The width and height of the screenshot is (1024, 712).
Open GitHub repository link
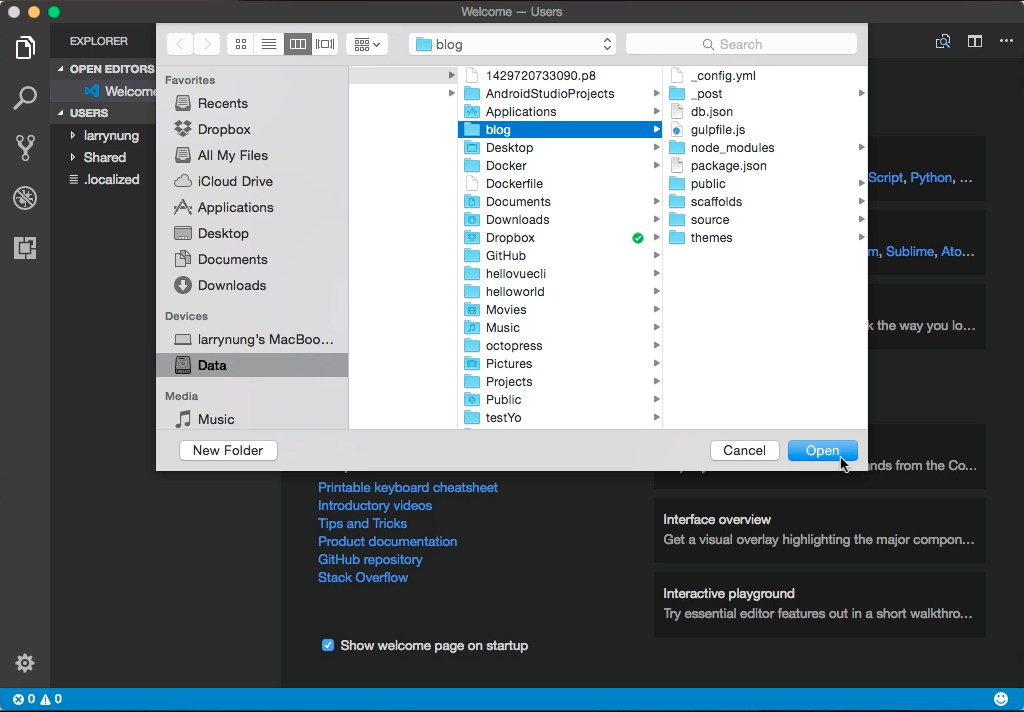(370, 559)
